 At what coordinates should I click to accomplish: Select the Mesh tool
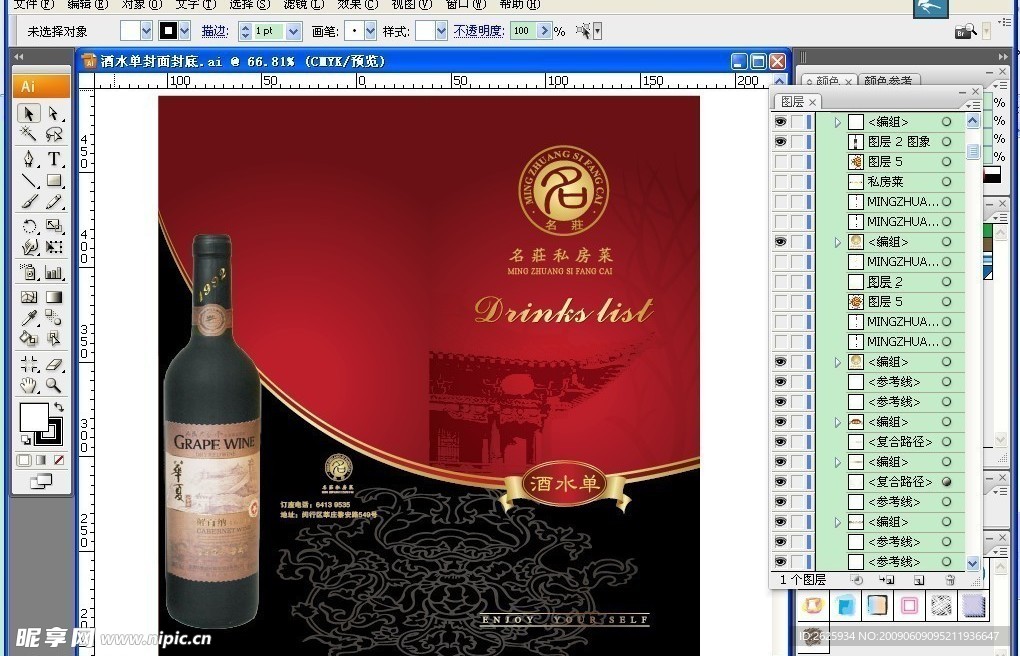[29, 297]
